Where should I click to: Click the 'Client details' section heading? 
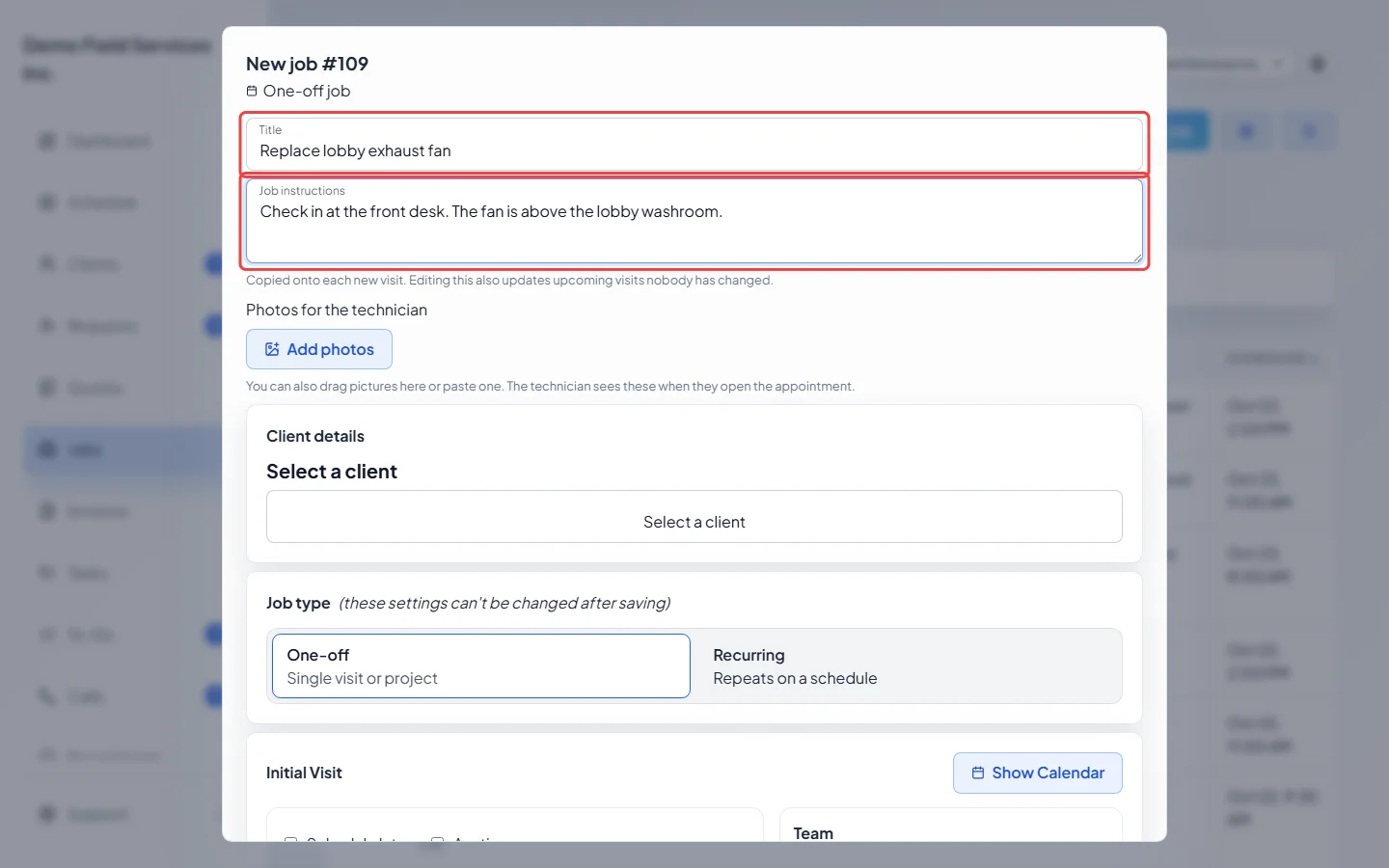pos(315,436)
